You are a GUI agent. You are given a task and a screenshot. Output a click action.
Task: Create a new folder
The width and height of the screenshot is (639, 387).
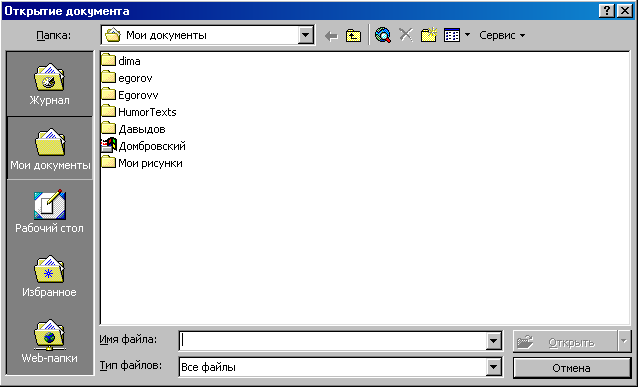(429, 35)
